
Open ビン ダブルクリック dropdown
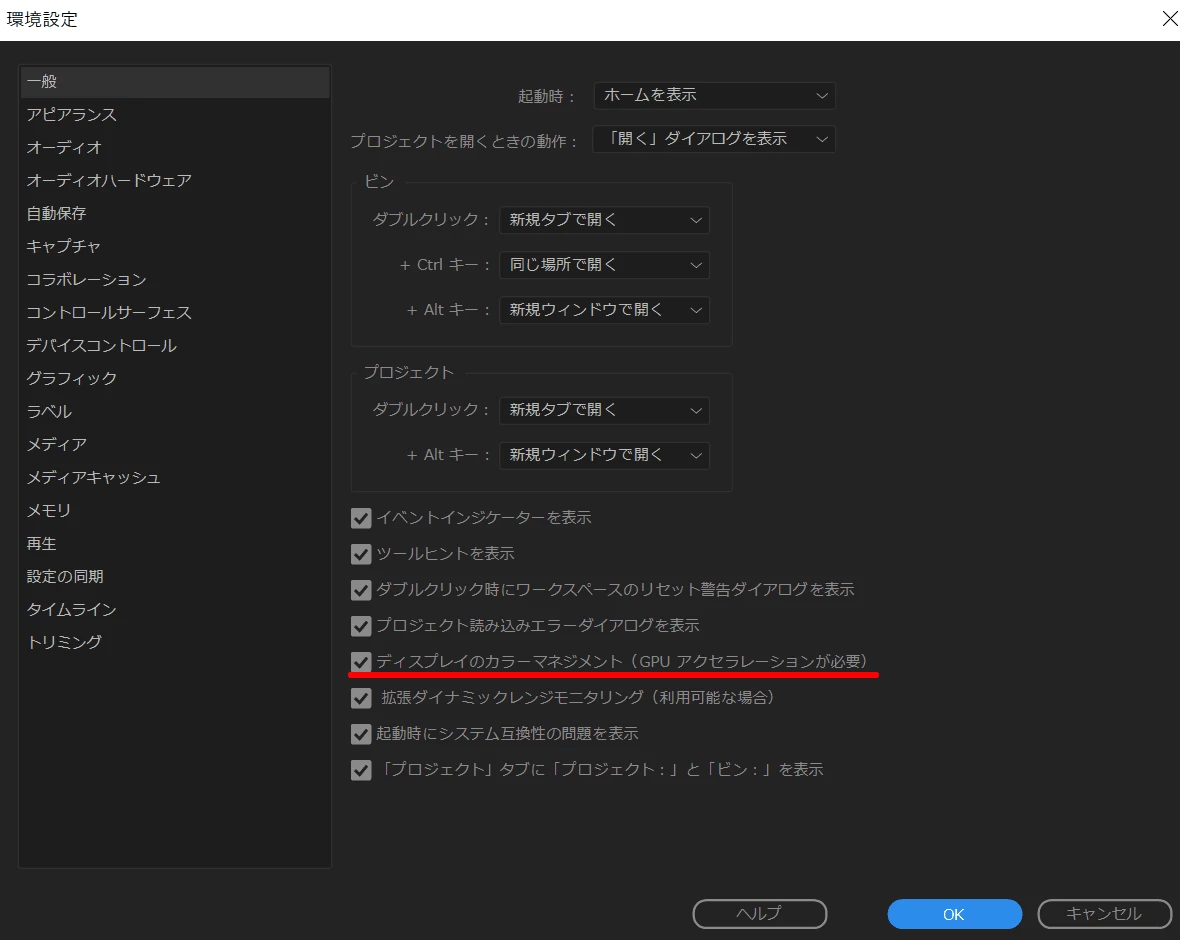pos(604,220)
